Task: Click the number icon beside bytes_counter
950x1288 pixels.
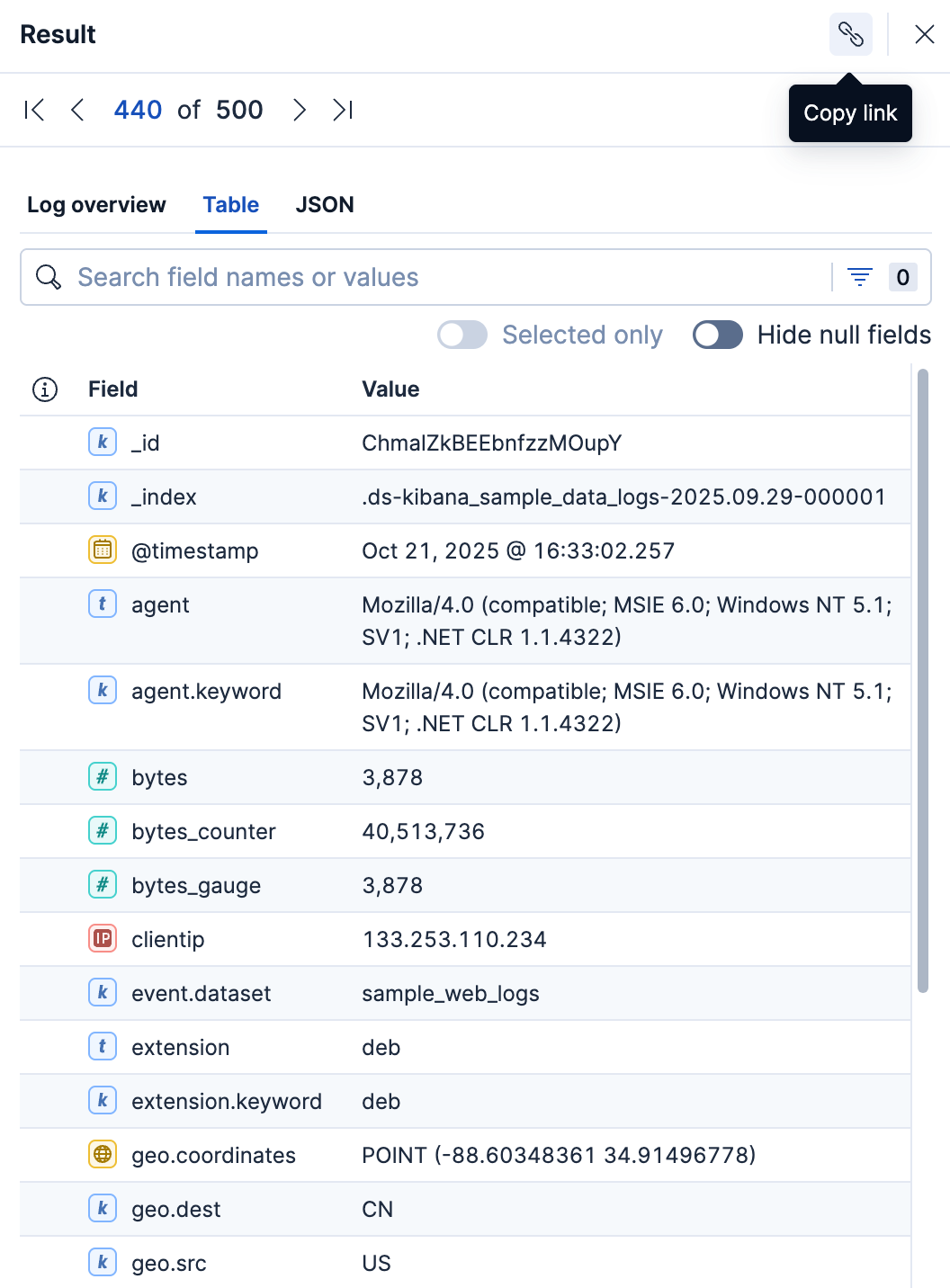Action: (x=103, y=830)
